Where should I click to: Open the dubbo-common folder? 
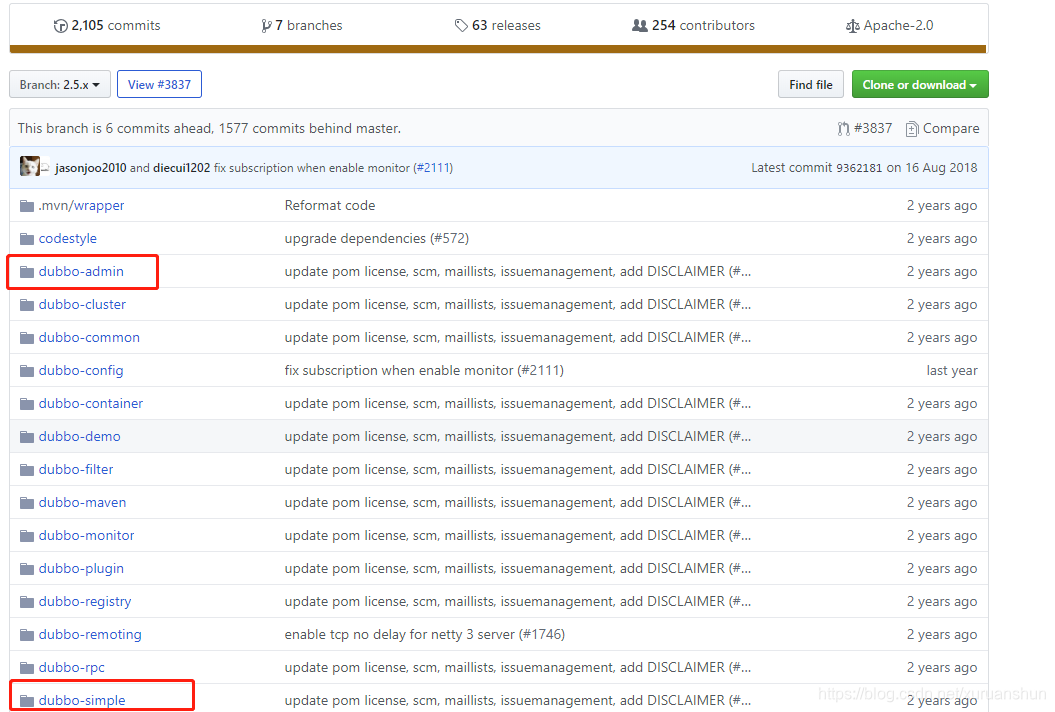click(x=89, y=337)
